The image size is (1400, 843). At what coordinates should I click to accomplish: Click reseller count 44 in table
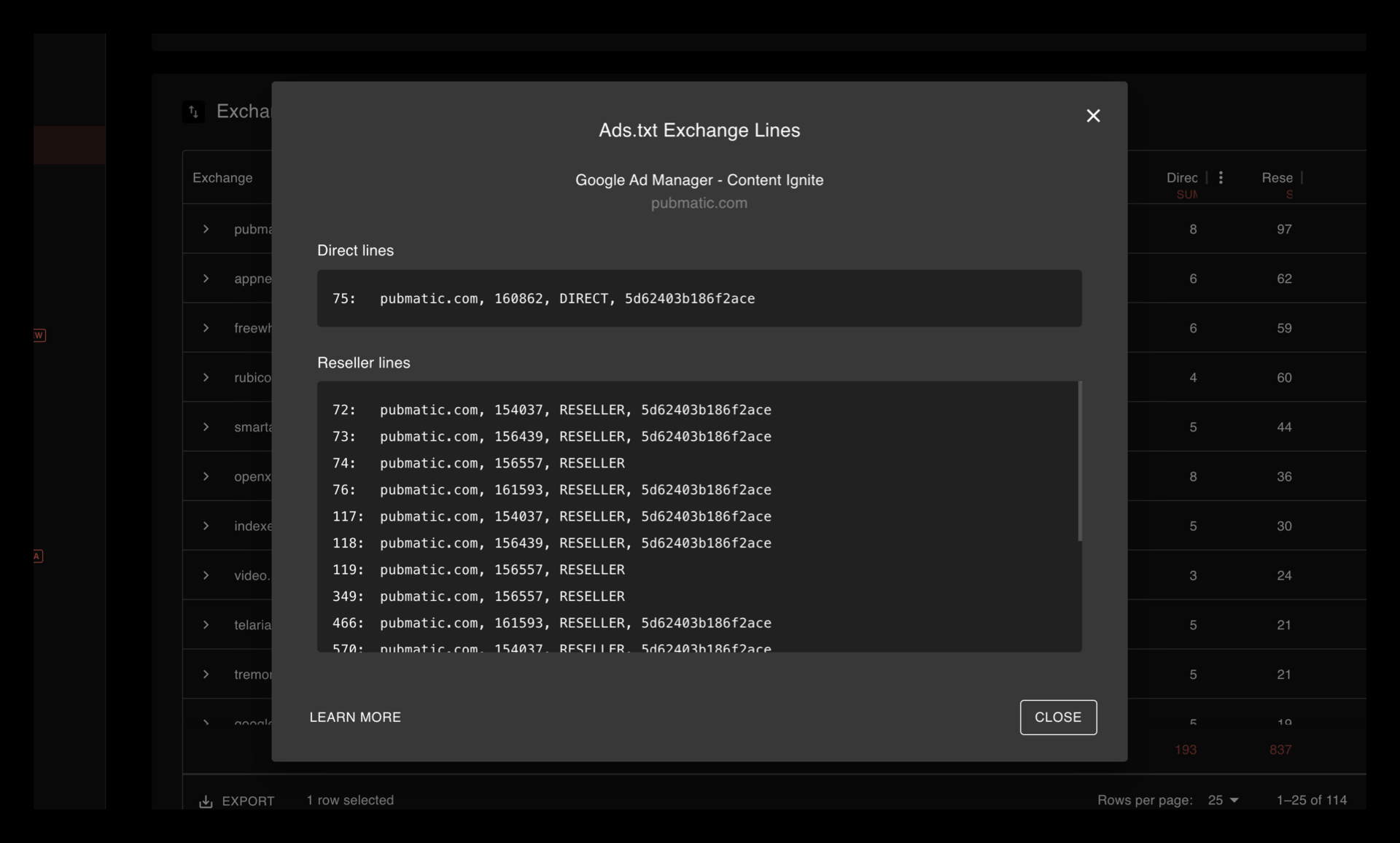(1284, 427)
